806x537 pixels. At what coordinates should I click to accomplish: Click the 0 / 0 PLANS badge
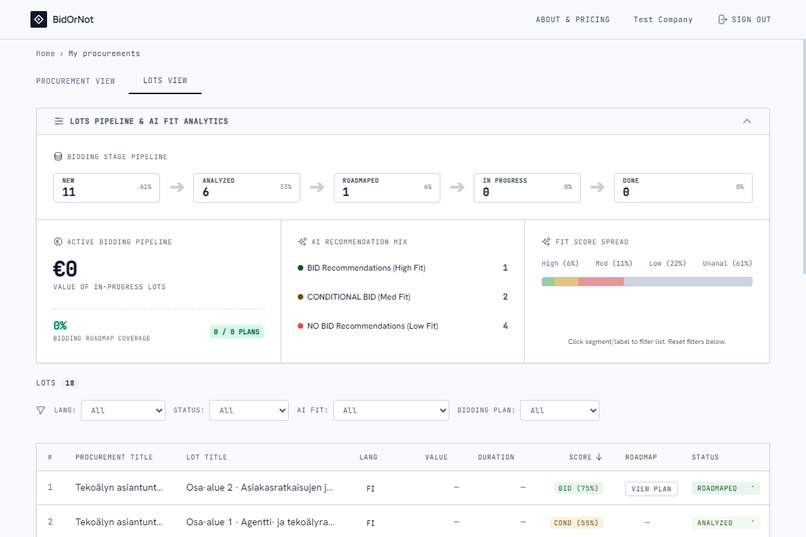237,332
